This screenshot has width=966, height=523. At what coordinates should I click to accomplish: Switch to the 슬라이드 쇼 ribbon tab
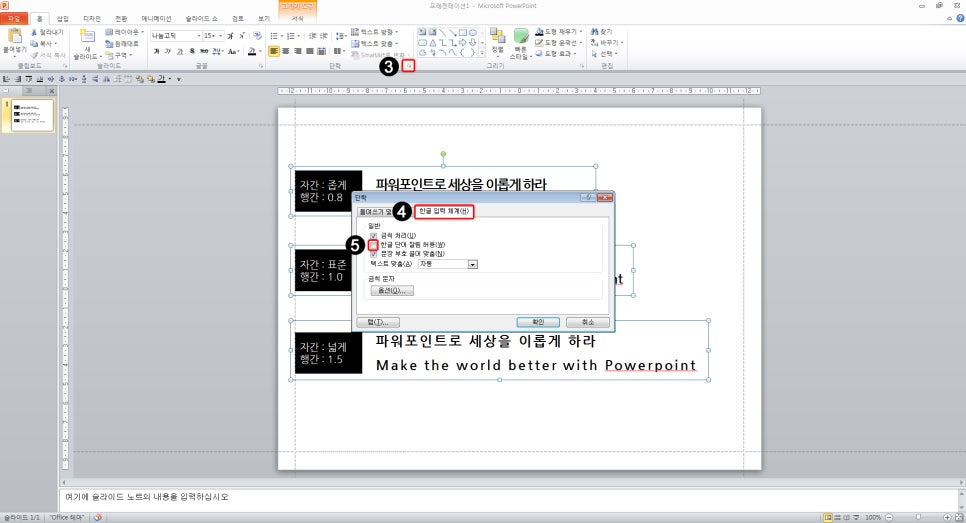click(201, 18)
